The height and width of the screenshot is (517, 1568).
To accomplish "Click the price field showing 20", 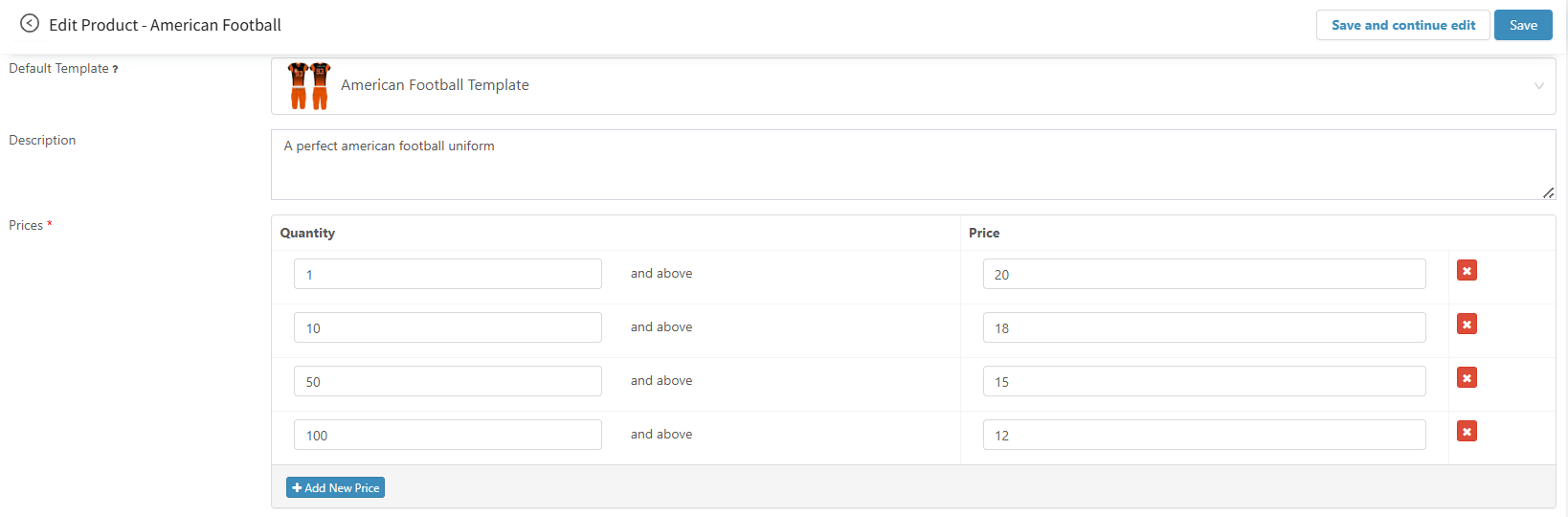I will point(1203,275).
